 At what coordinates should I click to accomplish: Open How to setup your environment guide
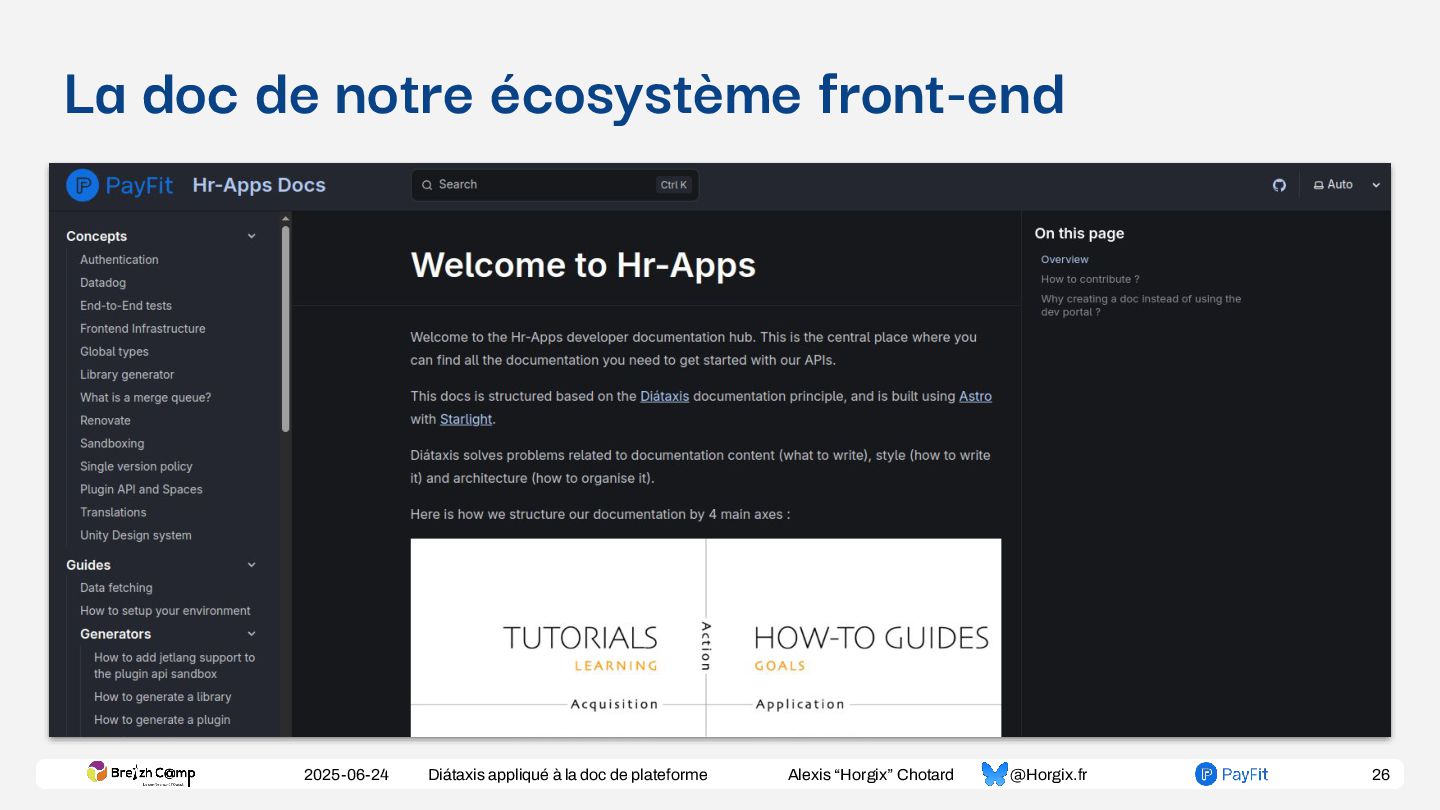165,611
